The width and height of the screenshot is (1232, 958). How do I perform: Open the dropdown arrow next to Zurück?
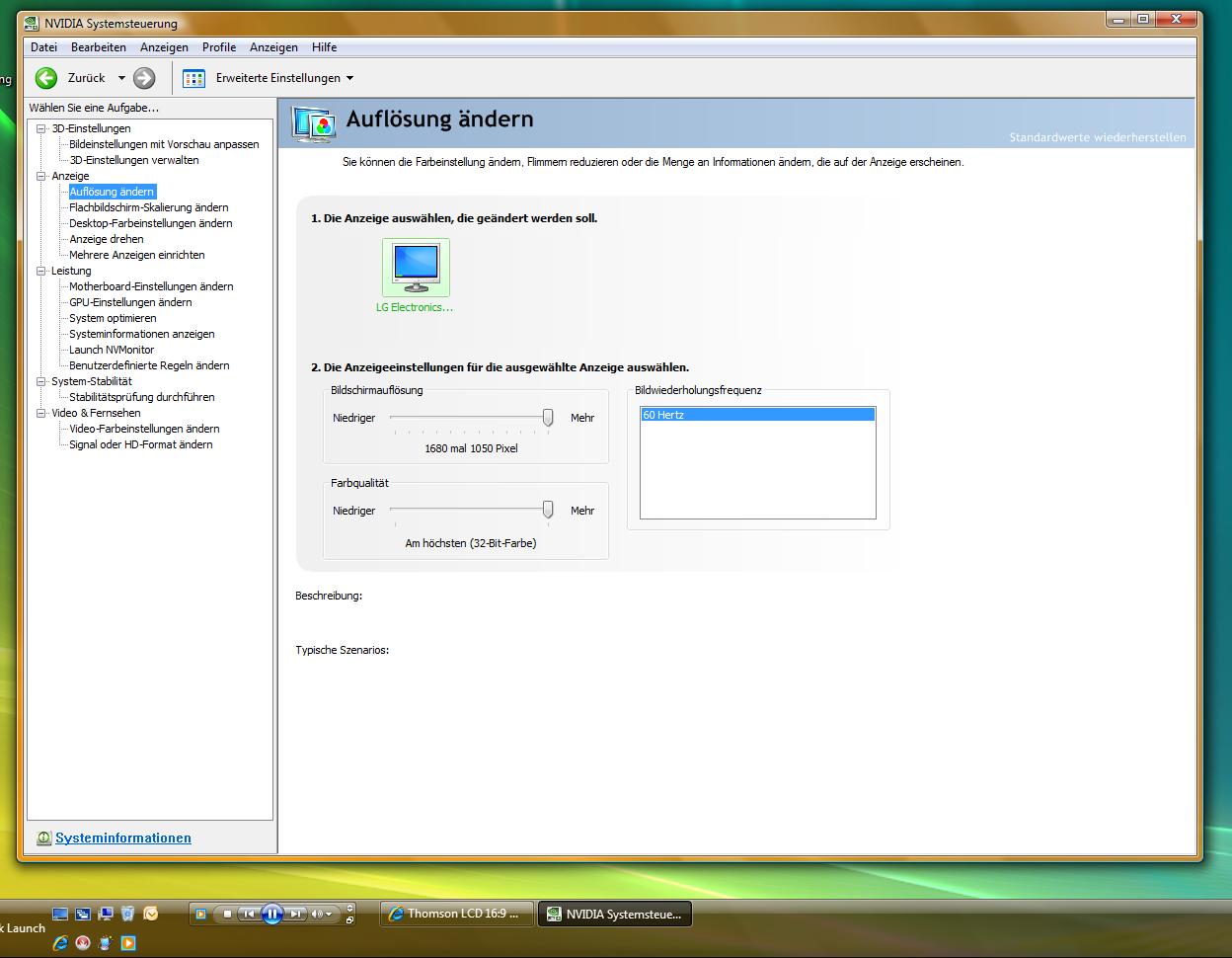coord(121,78)
